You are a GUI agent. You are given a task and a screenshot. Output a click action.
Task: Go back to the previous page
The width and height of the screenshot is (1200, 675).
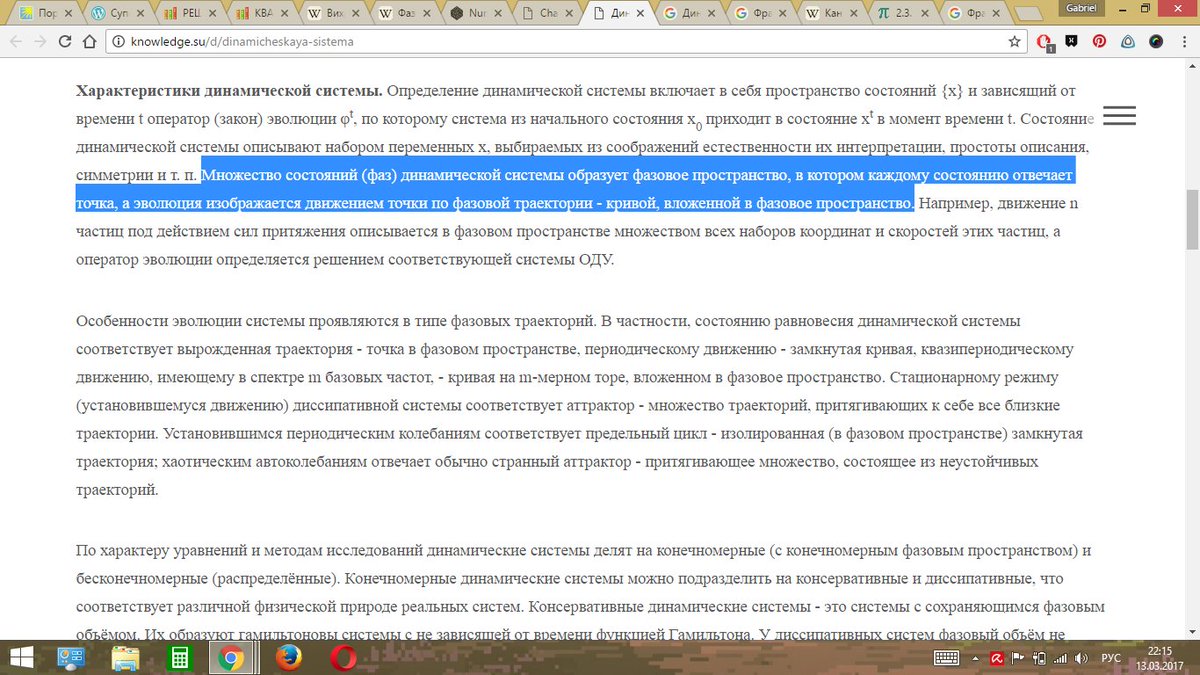tap(14, 42)
